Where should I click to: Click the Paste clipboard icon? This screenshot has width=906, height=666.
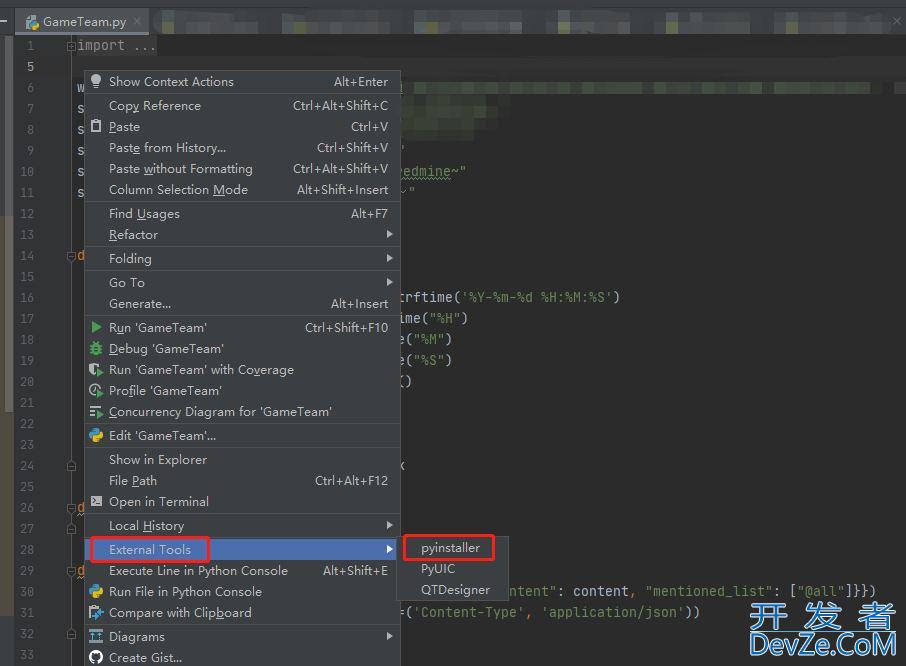click(96, 126)
